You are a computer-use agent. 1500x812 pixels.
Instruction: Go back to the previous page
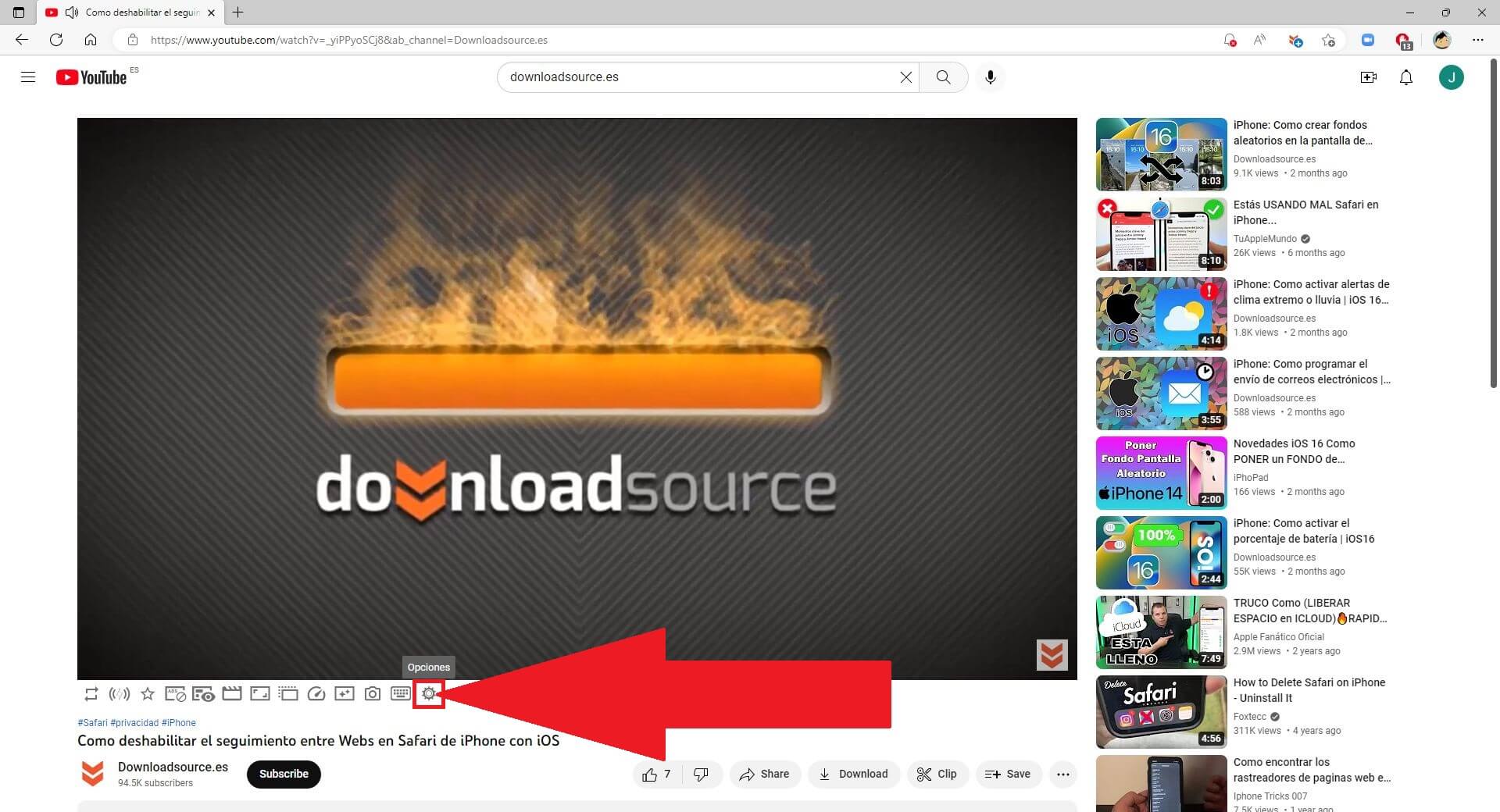22,40
